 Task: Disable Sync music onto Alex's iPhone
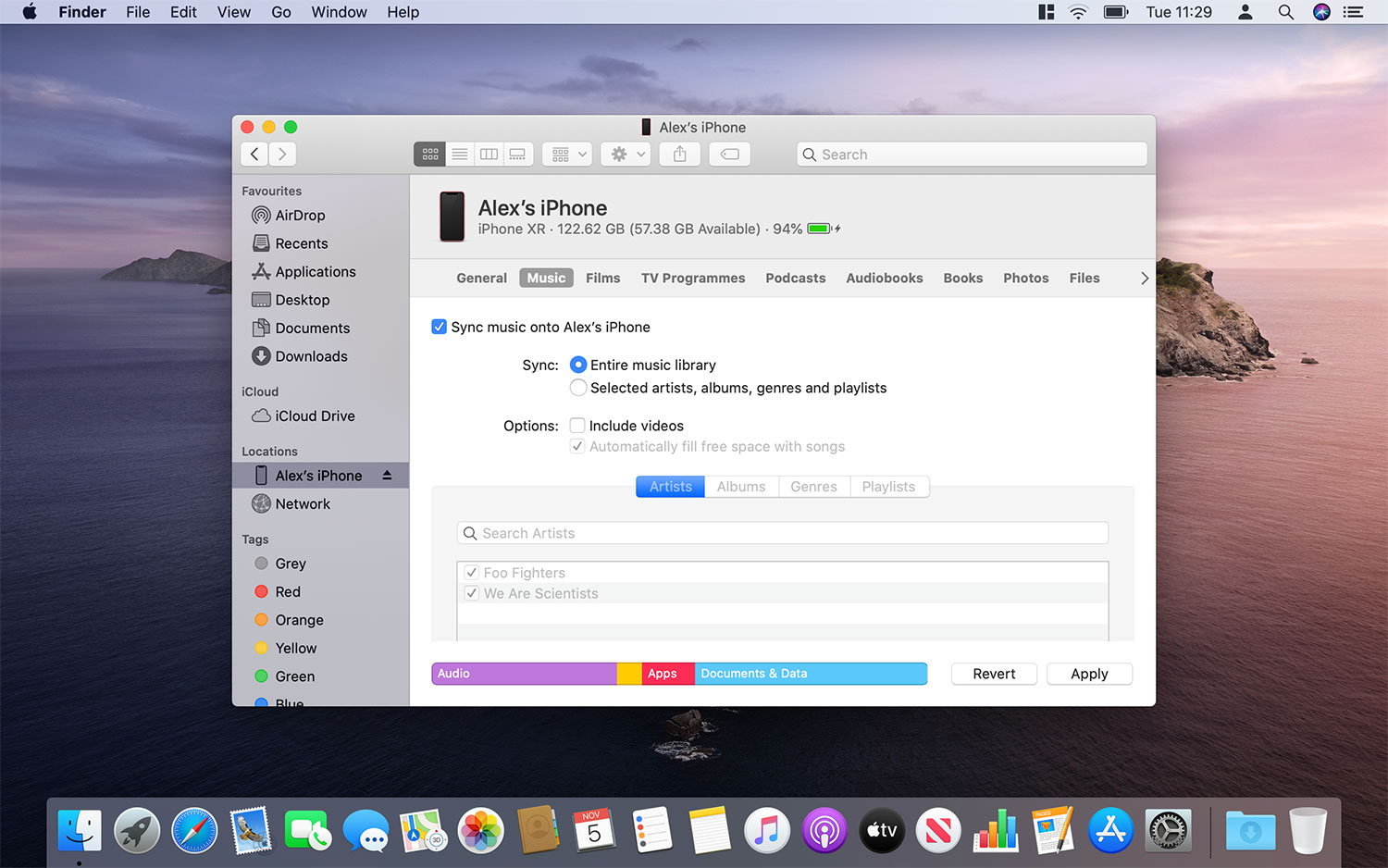pos(439,327)
